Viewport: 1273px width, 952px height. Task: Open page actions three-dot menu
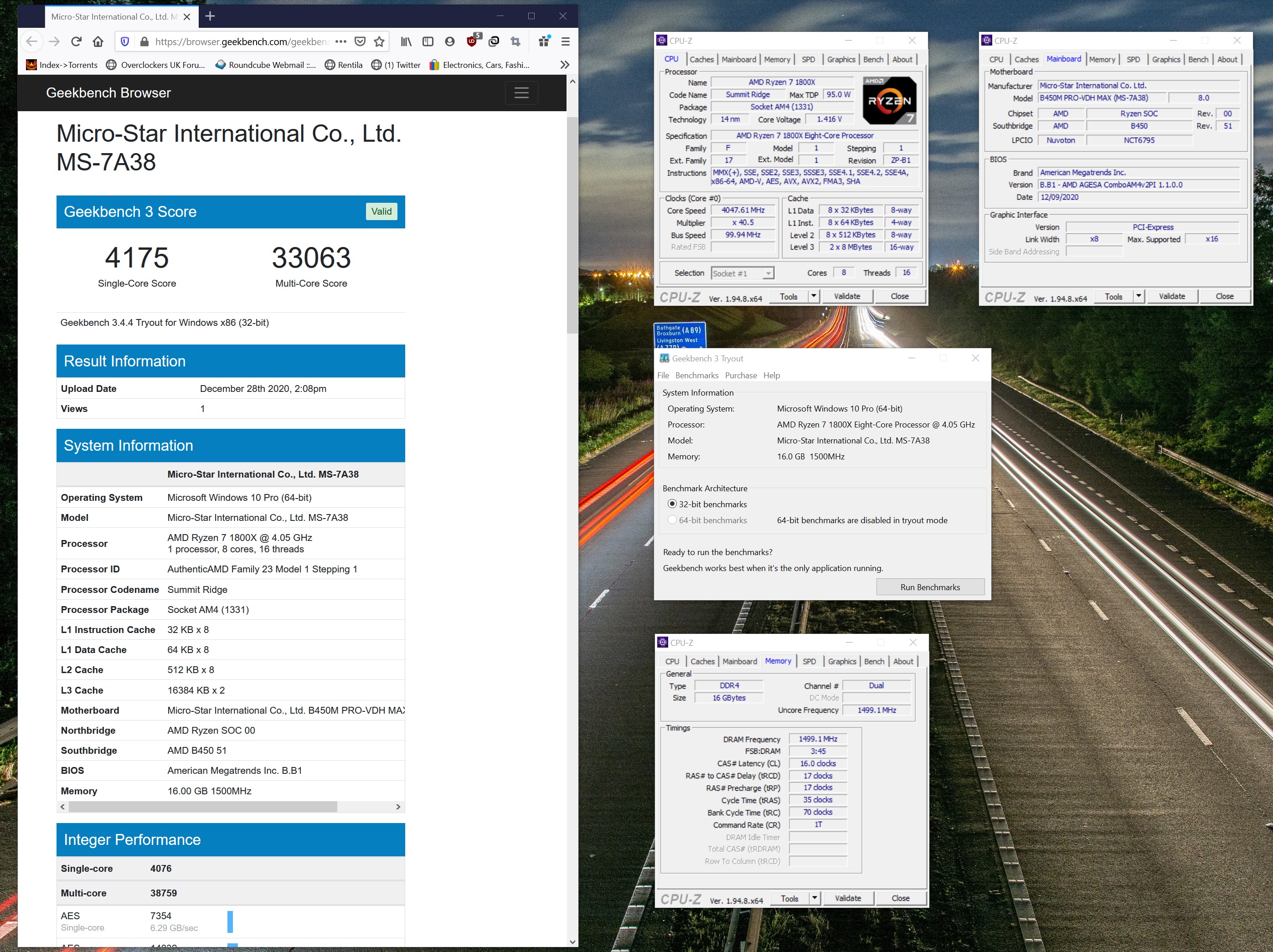(340, 41)
